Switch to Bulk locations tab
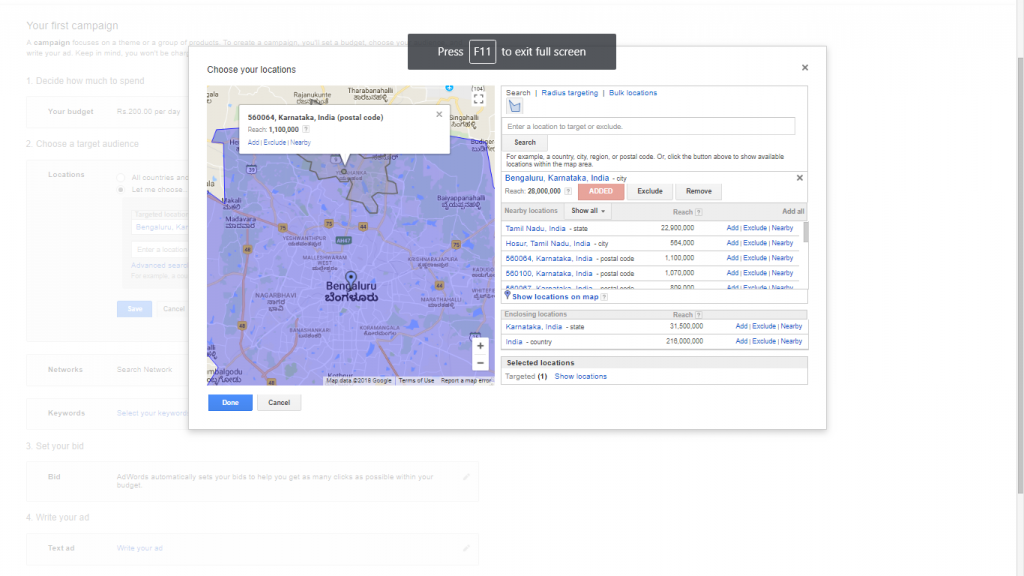The width and height of the screenshot is (1024, 576). pos(633,93)
